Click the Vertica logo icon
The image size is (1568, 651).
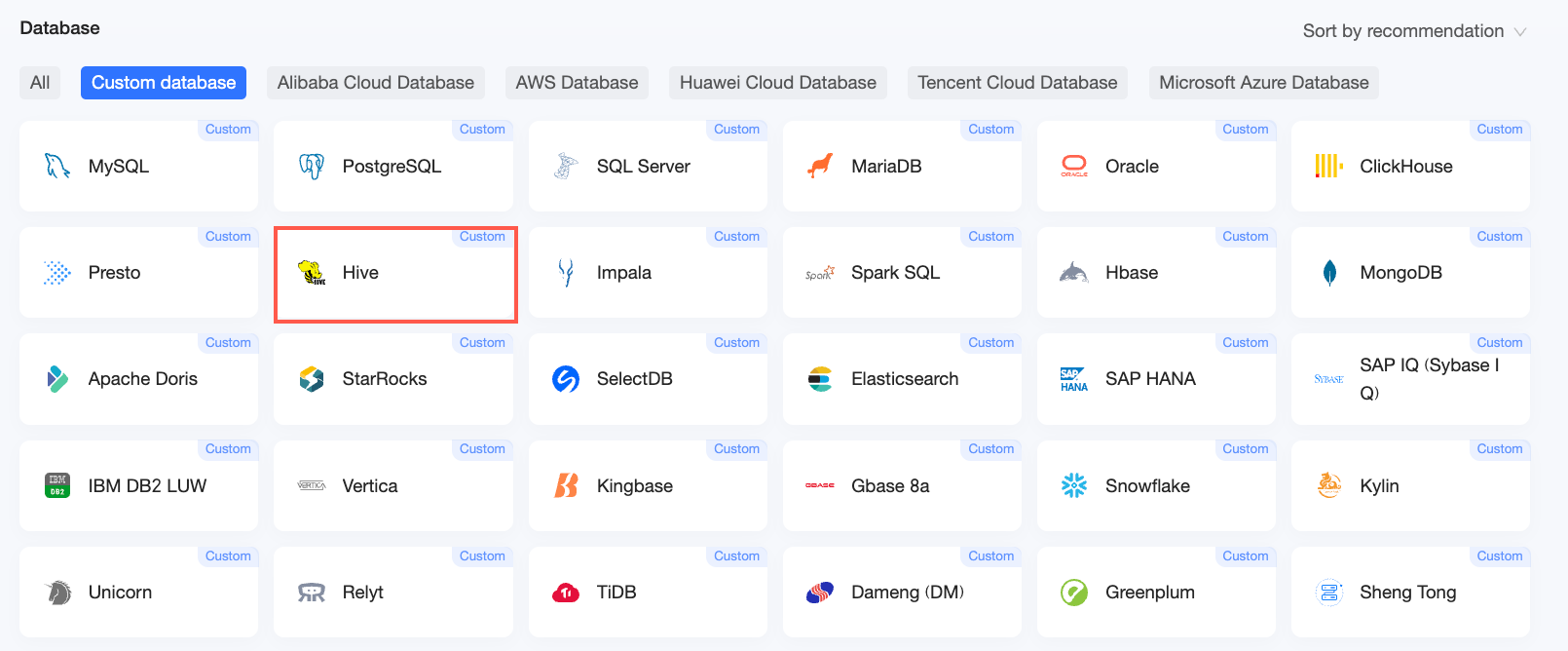pos(312,485)
